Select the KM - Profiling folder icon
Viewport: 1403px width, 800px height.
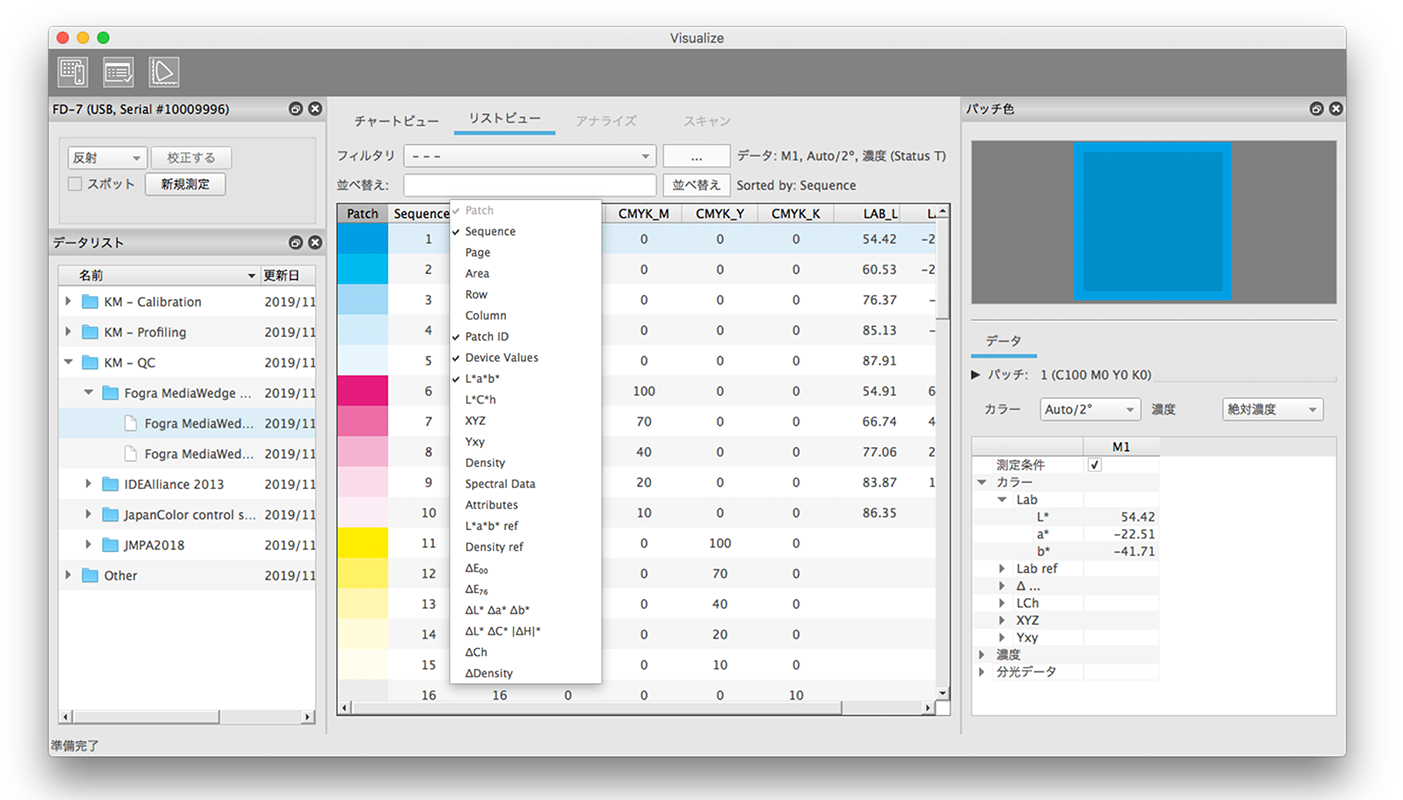[x=90, y=332]
